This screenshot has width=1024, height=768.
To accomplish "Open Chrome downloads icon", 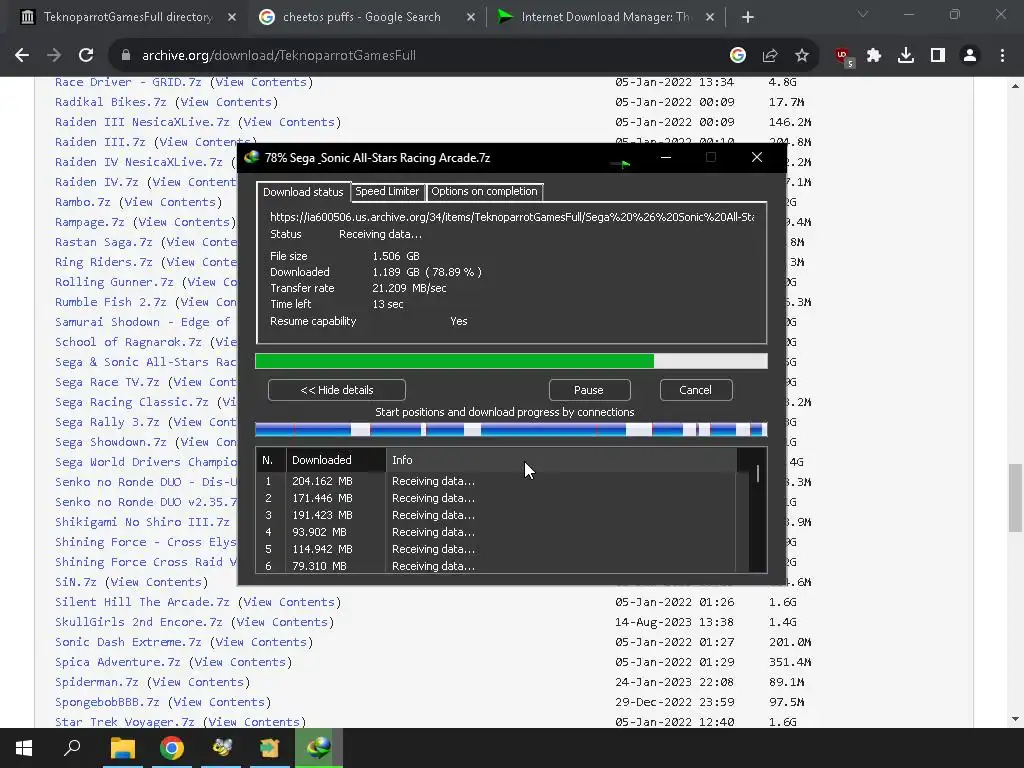I will pos(906,56).
